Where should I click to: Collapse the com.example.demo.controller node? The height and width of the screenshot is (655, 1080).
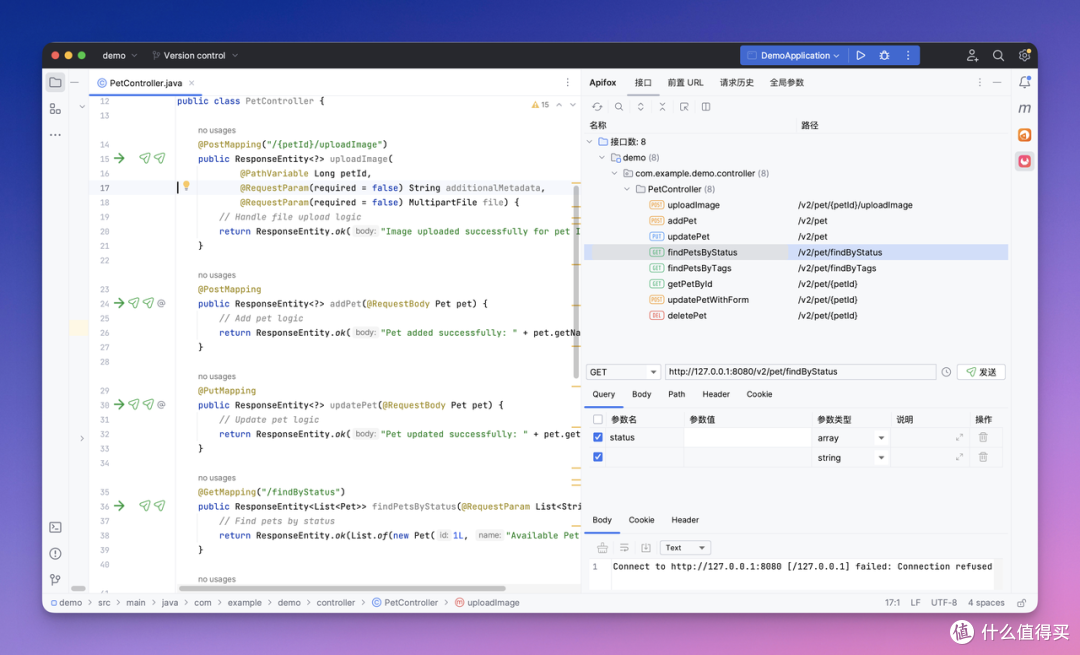[x=615, y=173]
